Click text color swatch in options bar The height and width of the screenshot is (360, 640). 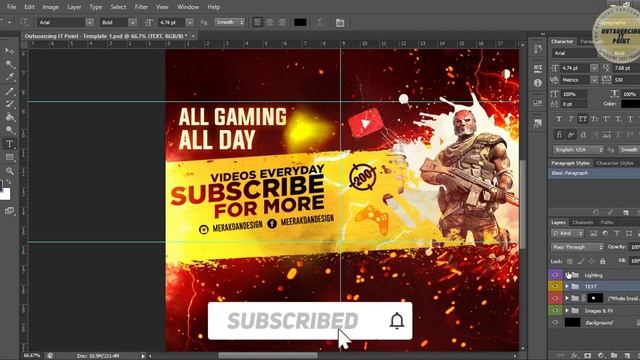(x=300, y=22)
